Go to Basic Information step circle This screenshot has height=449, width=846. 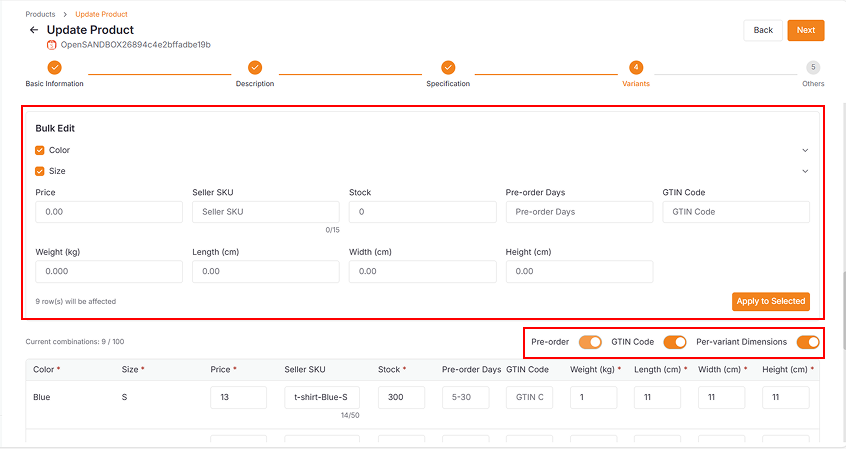click(54, 68)
